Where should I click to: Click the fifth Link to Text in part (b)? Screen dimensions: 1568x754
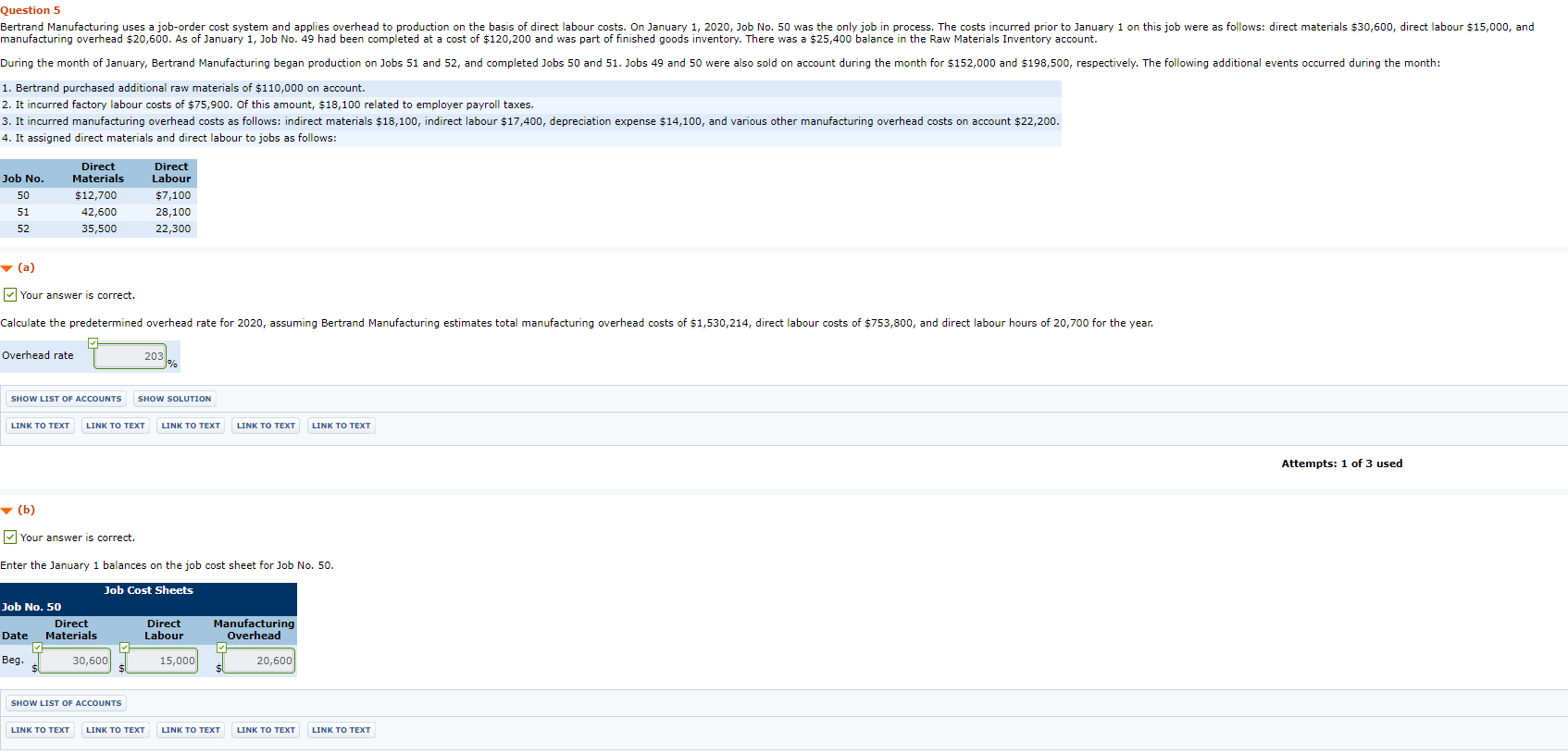(x=342, y=730)
